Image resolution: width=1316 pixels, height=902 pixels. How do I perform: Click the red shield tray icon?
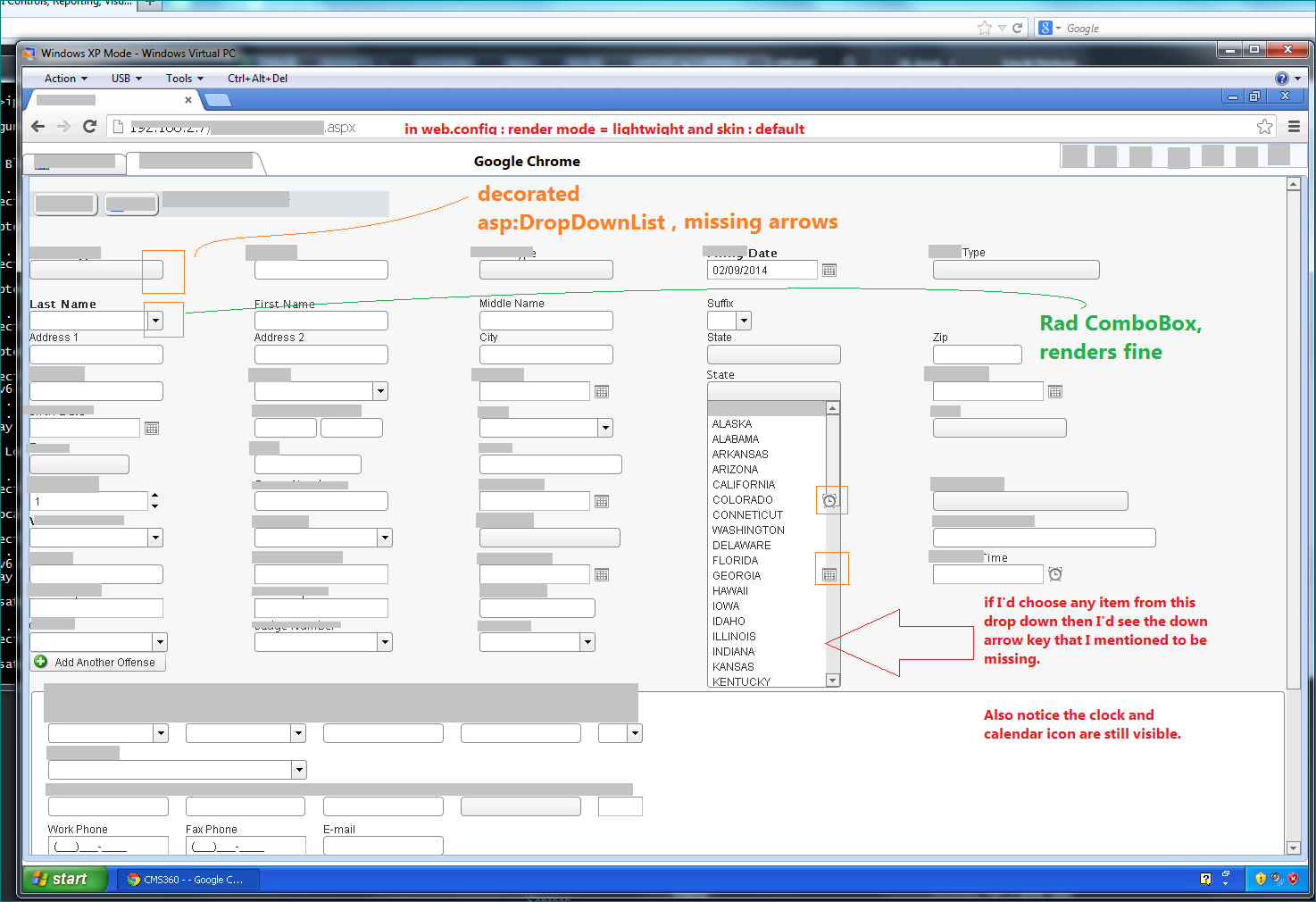(x=1293, y=879)
